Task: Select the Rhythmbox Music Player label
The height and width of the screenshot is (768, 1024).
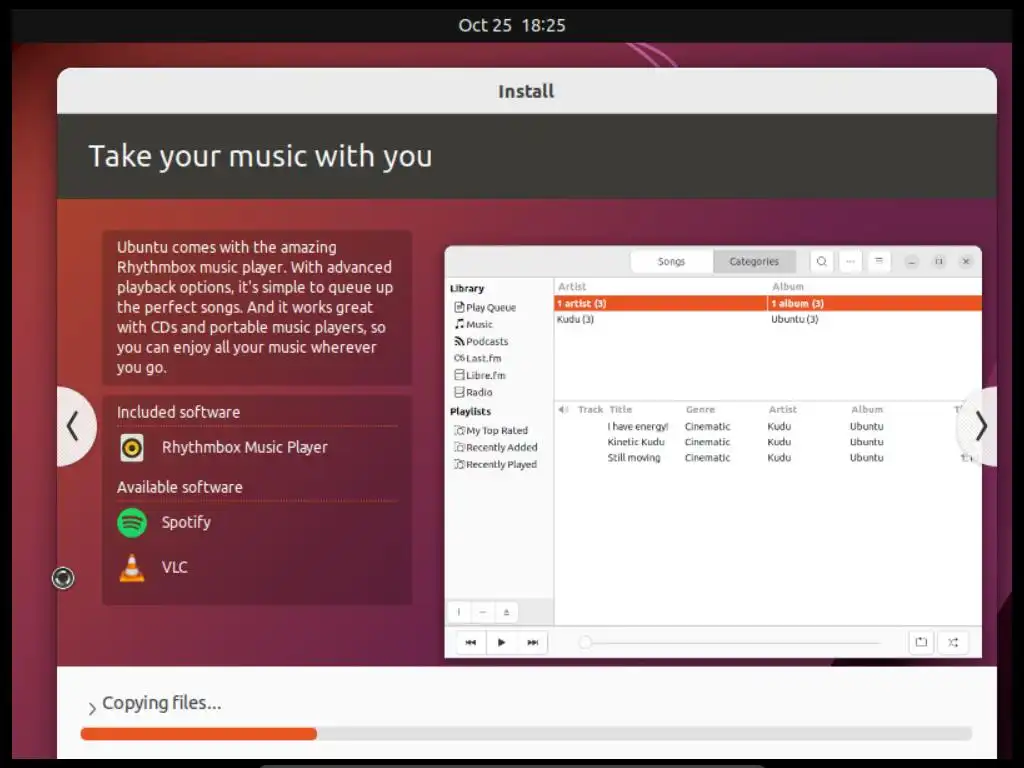Action: coord(245,447)
